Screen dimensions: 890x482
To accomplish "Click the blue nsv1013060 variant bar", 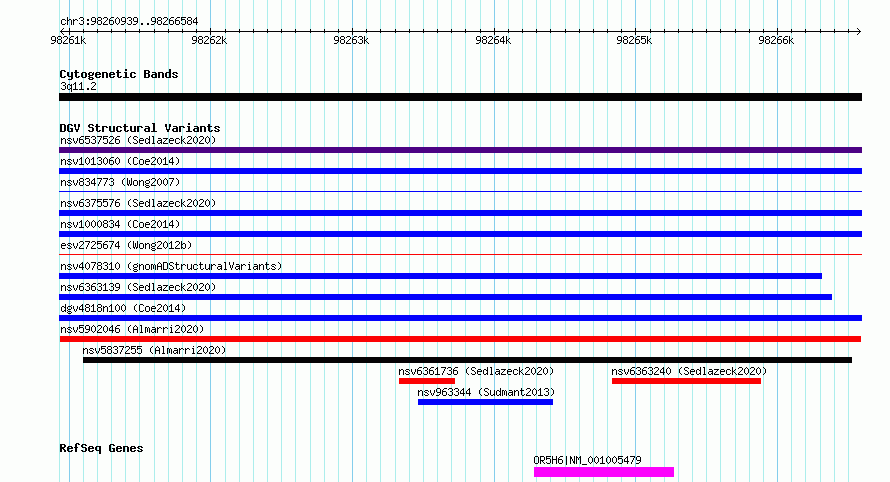I will (460, 171).
